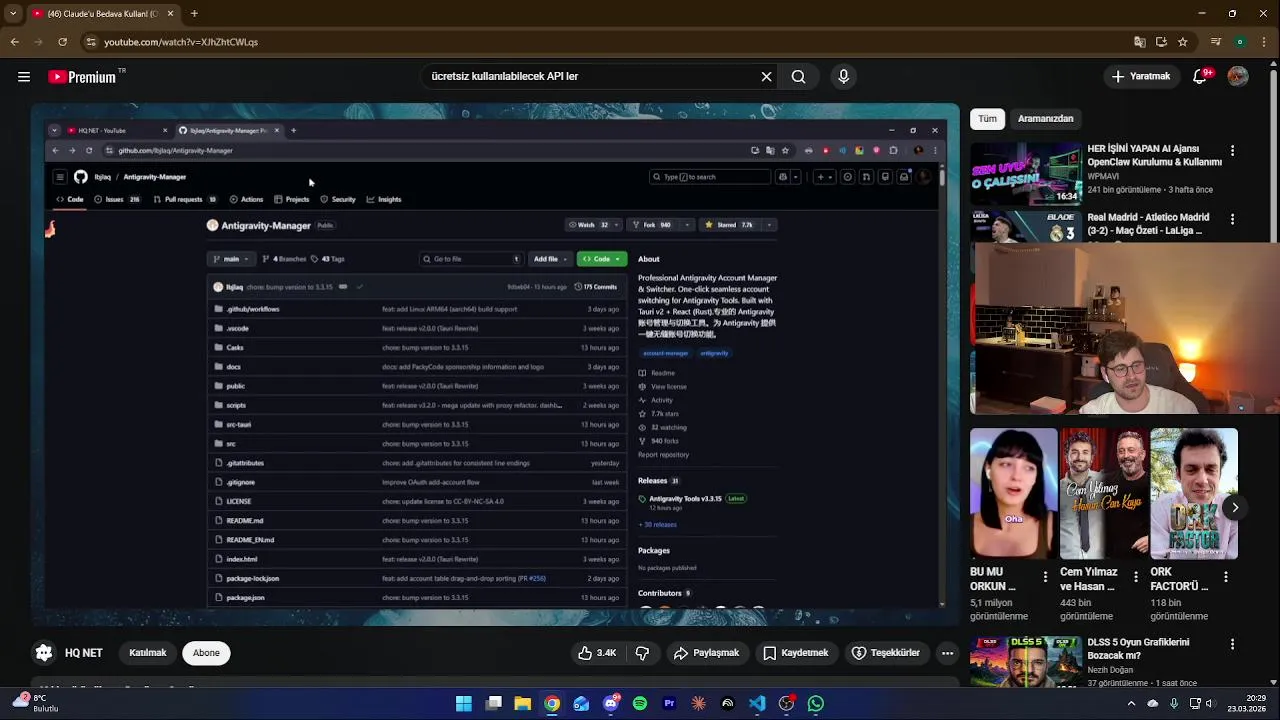1280x720 pixels.
Task: Bookmark this page with the star icon
Action: coord(1183,42)
